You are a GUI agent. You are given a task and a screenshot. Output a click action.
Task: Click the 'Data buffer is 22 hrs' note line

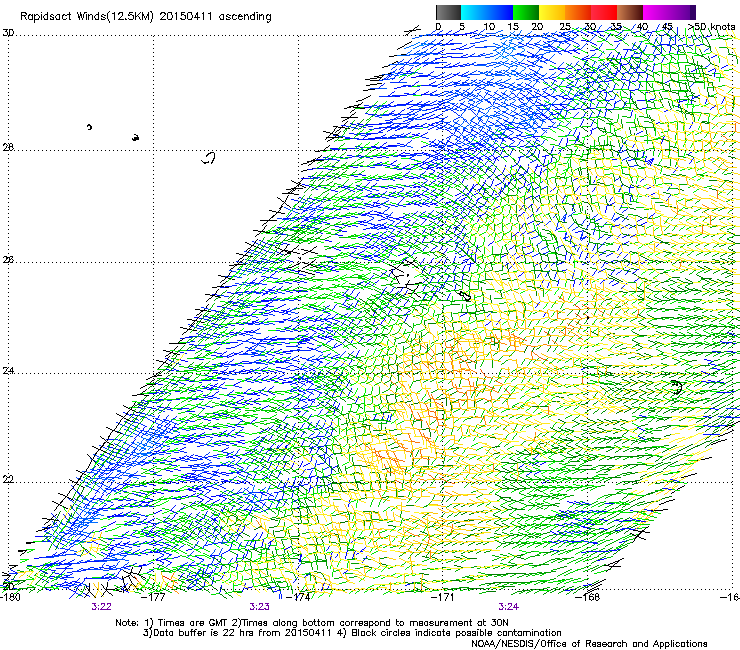[x=352, y=633]
